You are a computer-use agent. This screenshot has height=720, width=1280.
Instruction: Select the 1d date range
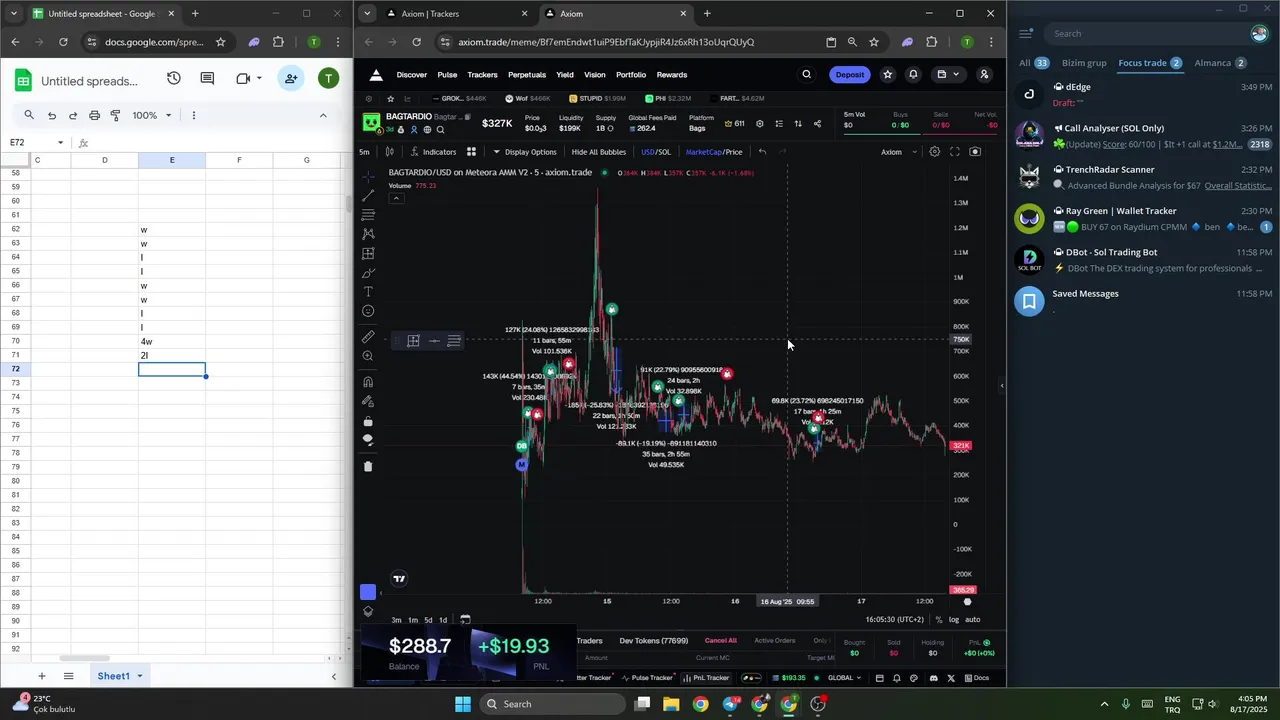[x=443, y=620]
